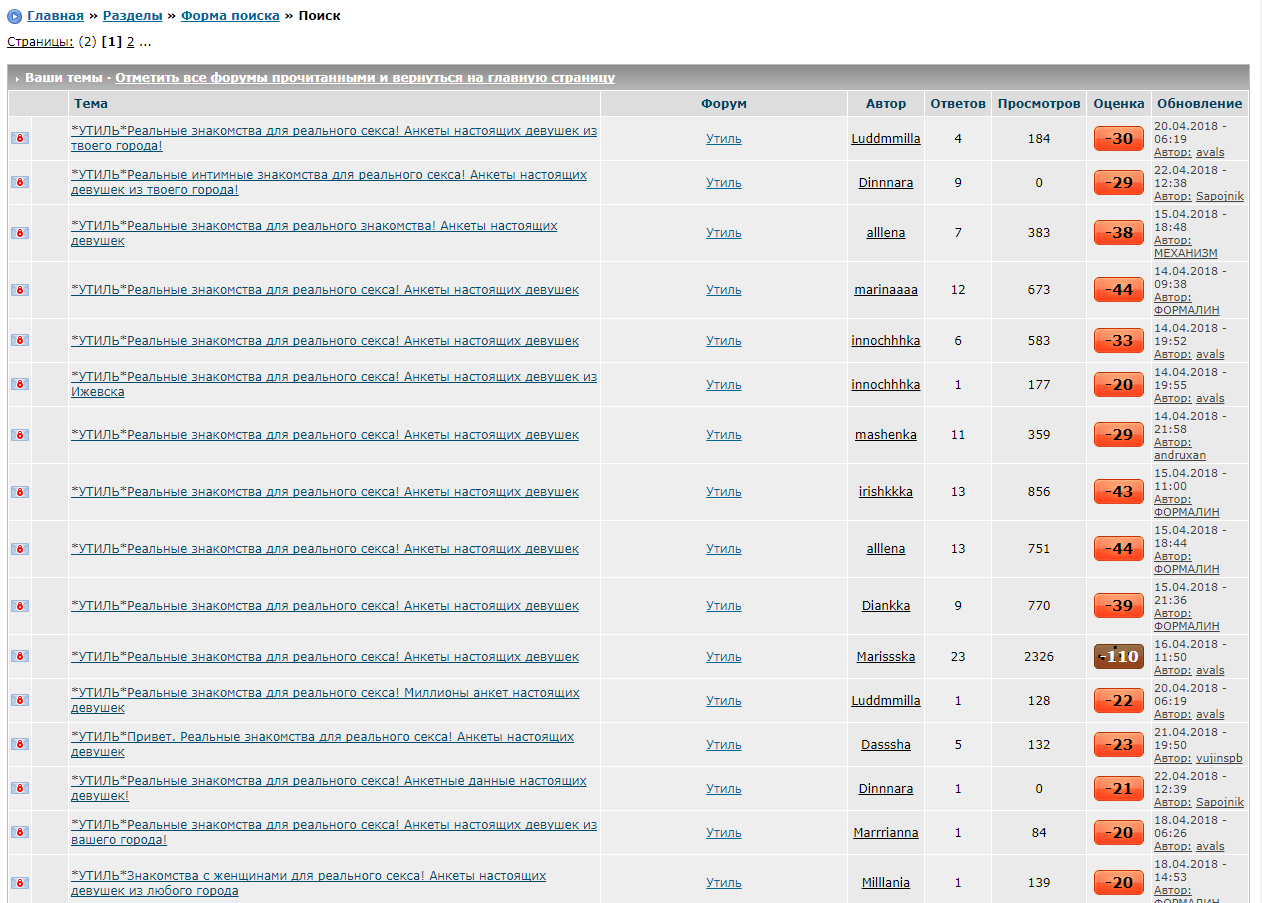Open author profile Marrrianna

click(886, 833)
